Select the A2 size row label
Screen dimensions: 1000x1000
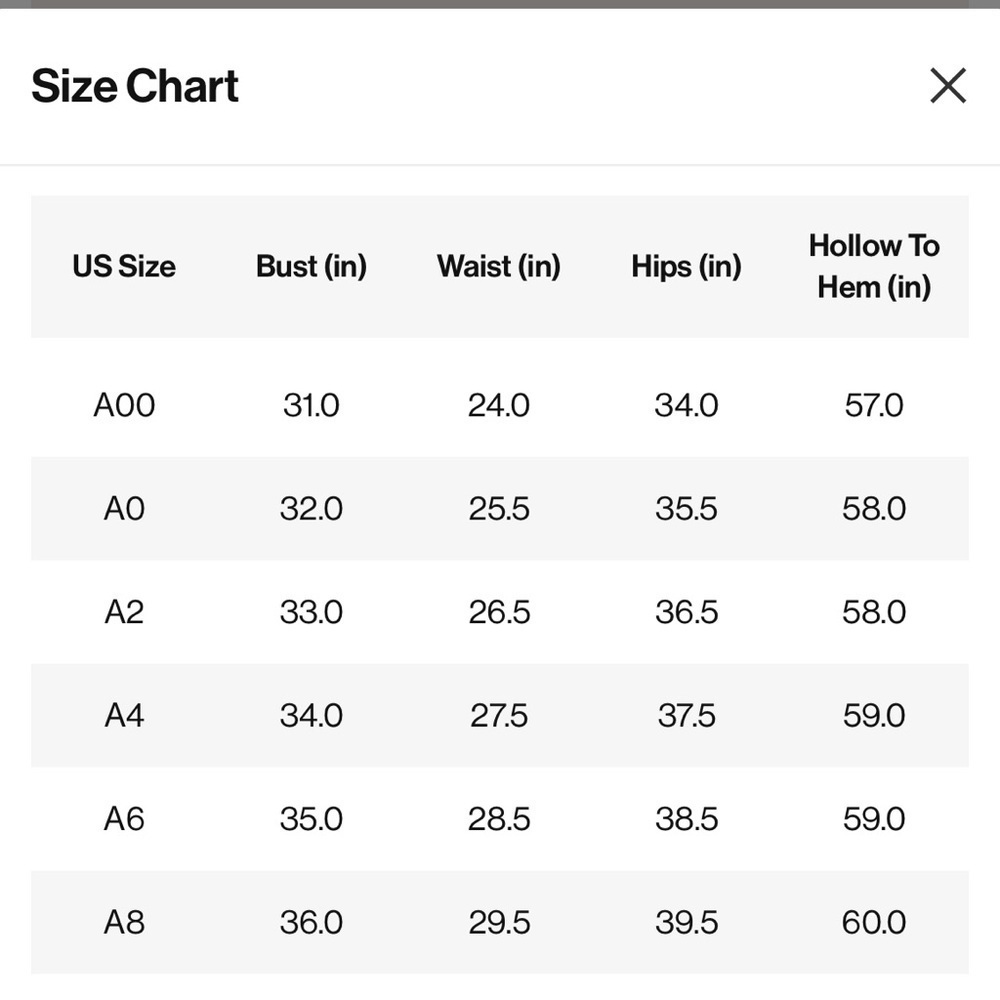124,612
